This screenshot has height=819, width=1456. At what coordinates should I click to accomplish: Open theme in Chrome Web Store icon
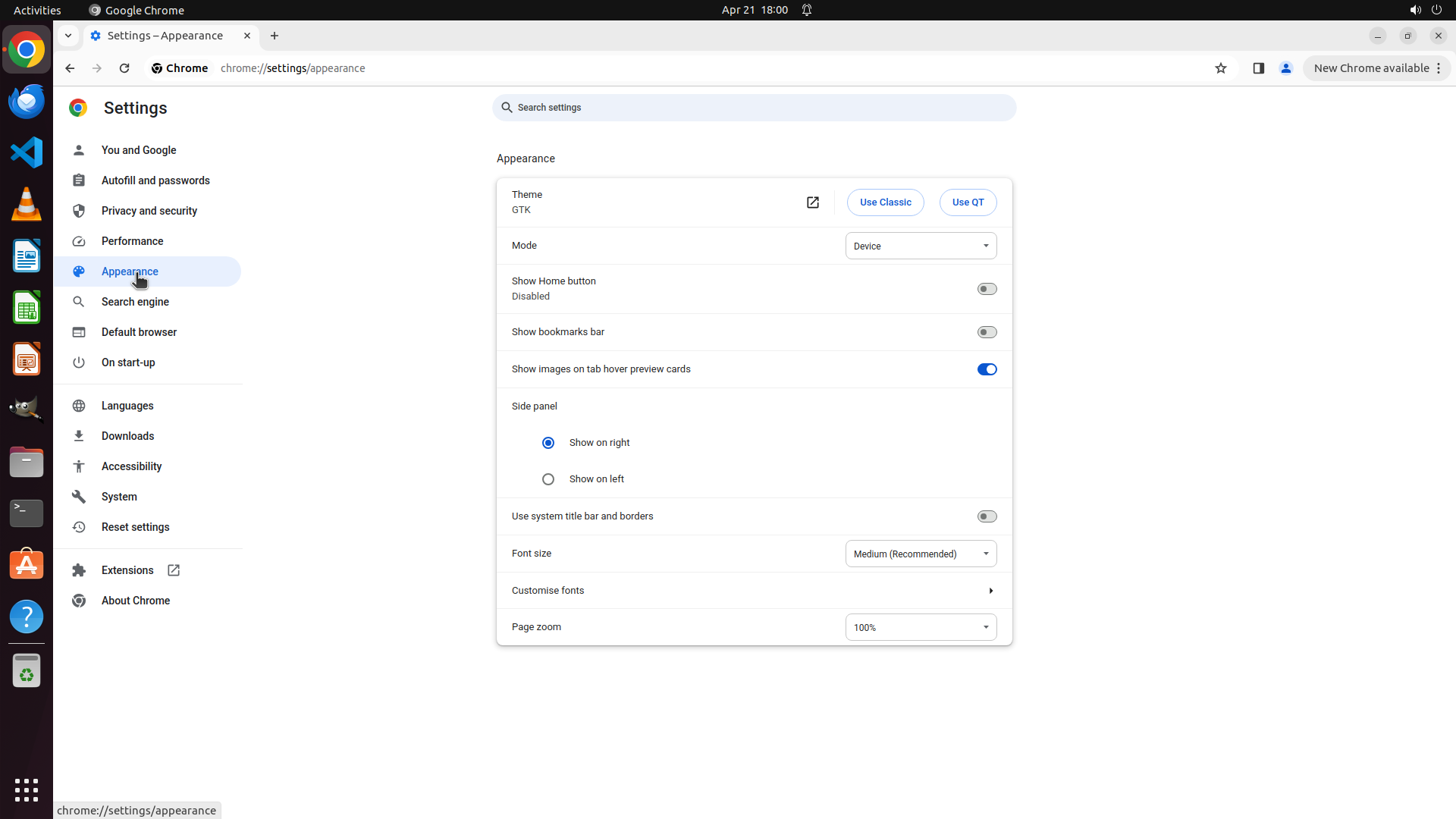pyautogui.click(x=812, y=202)
